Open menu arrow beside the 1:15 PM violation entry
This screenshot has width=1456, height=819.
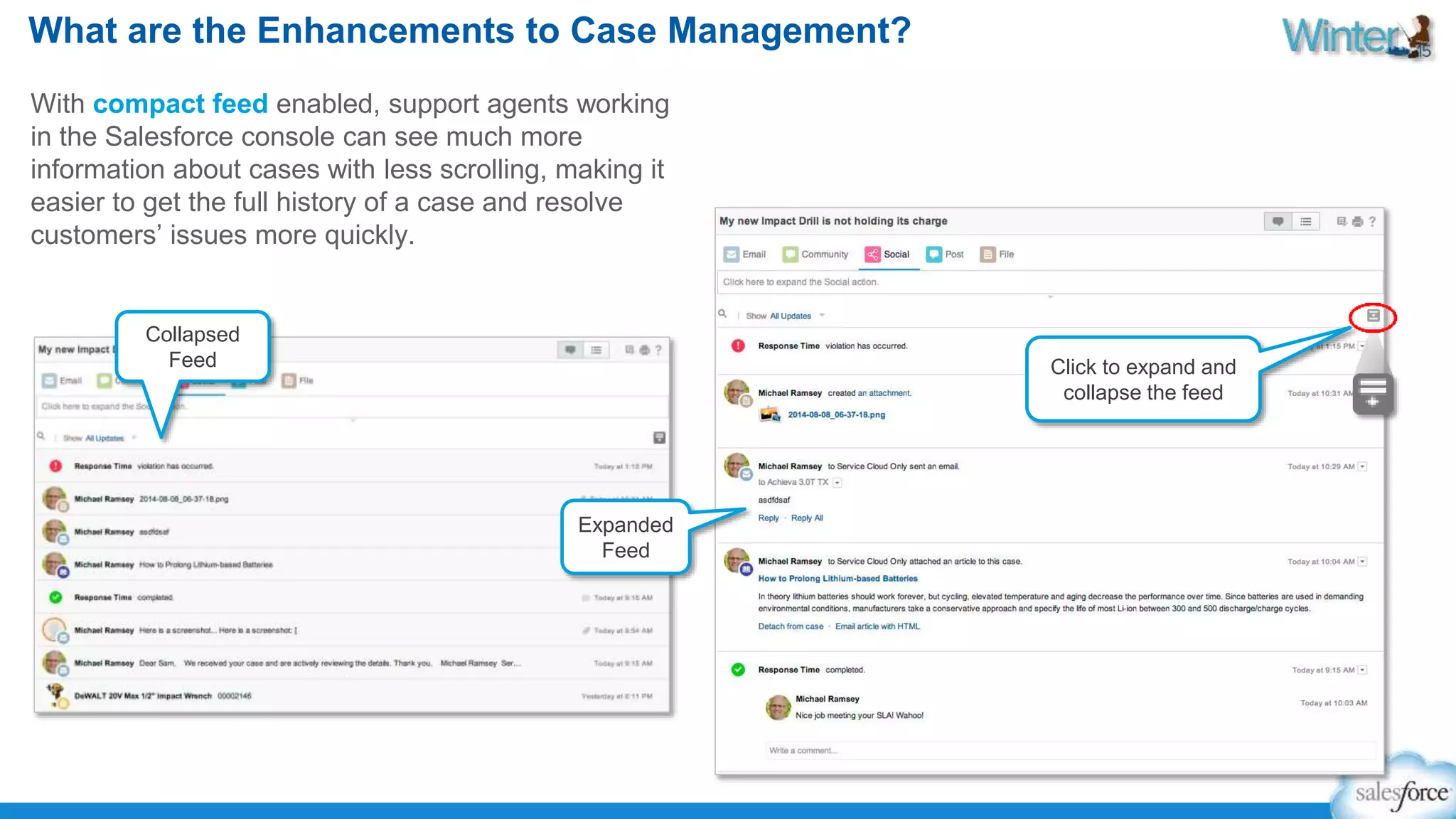[1362, 346]
